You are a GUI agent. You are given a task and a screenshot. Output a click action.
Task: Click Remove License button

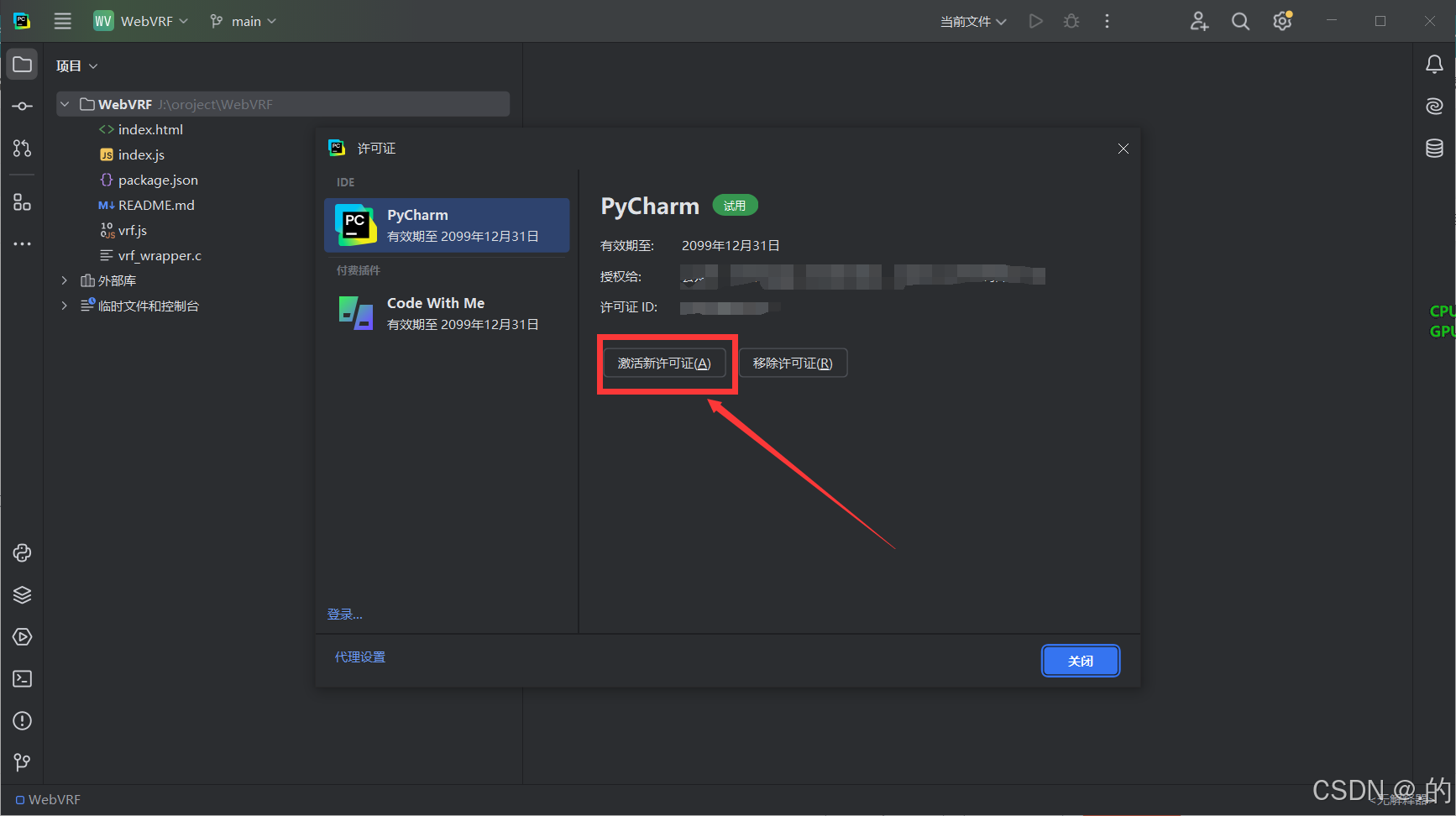click(793, 363)
